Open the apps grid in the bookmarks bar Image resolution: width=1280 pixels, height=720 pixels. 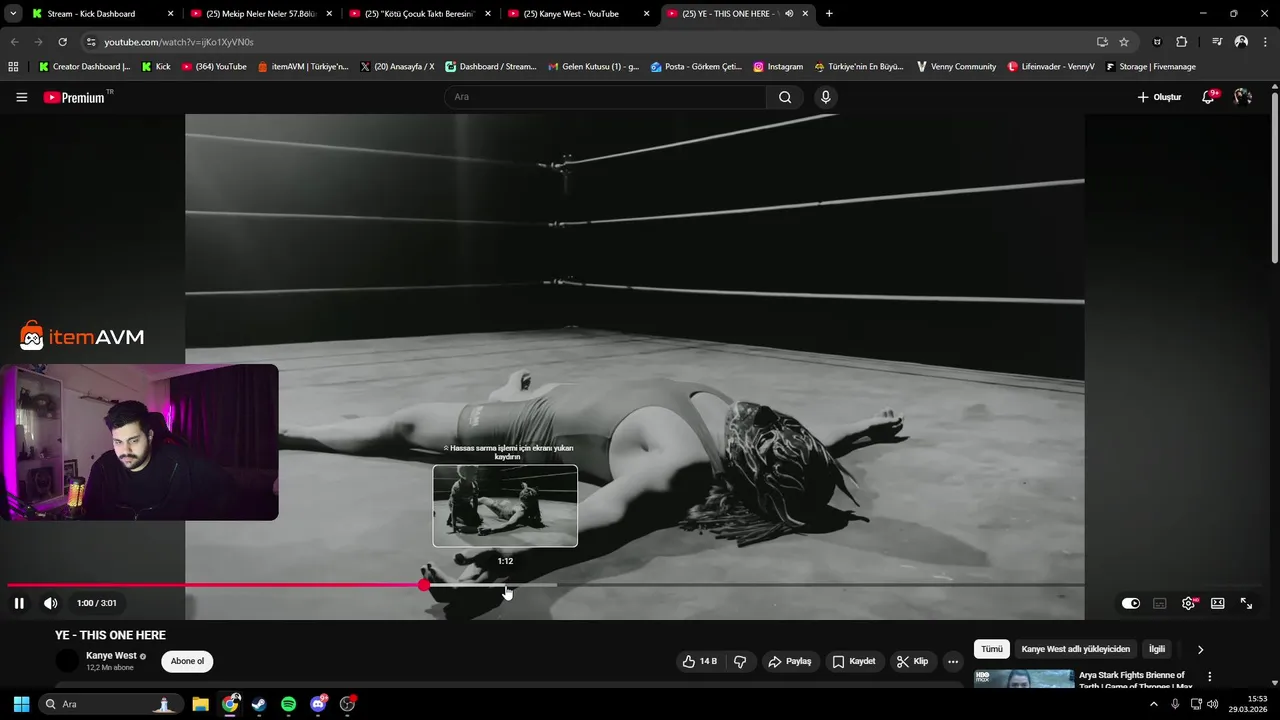[13, 67]
